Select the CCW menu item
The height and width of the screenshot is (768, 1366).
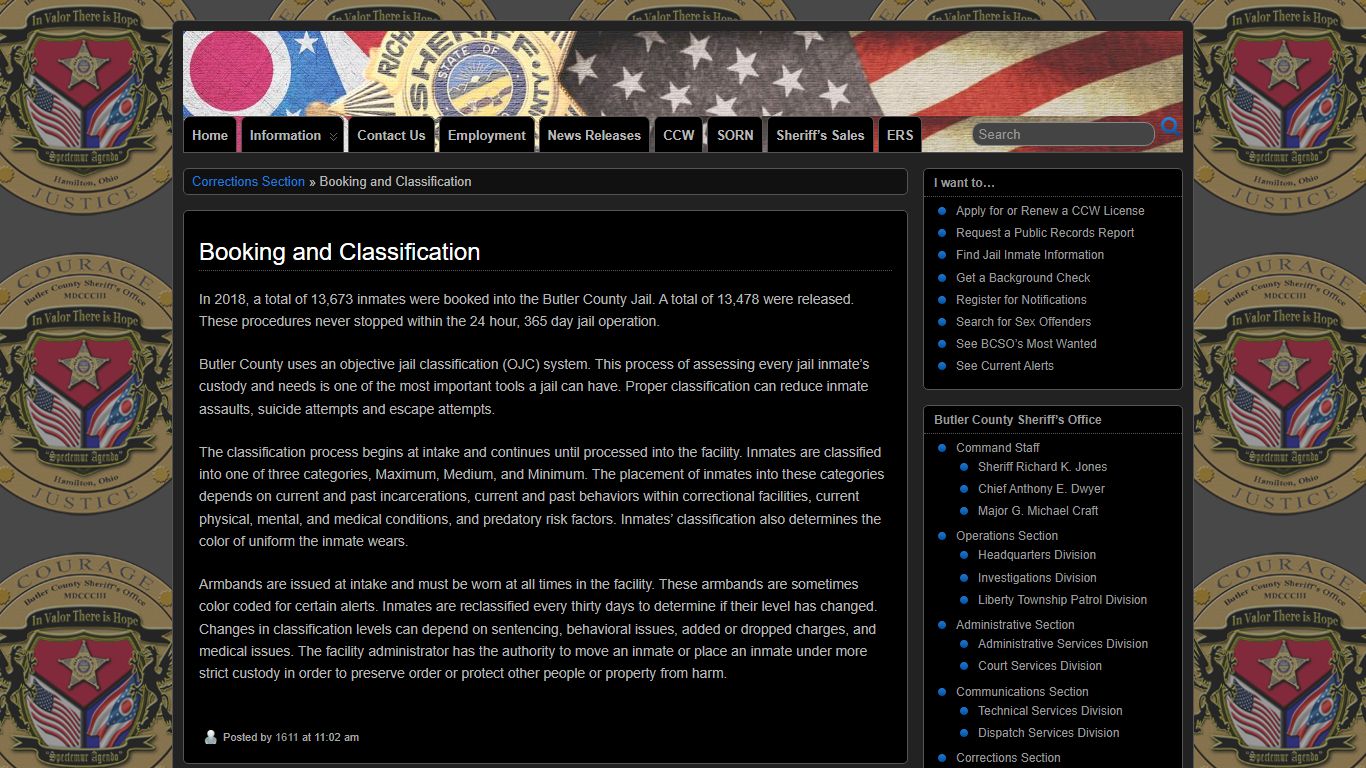(x=679, y=135)
